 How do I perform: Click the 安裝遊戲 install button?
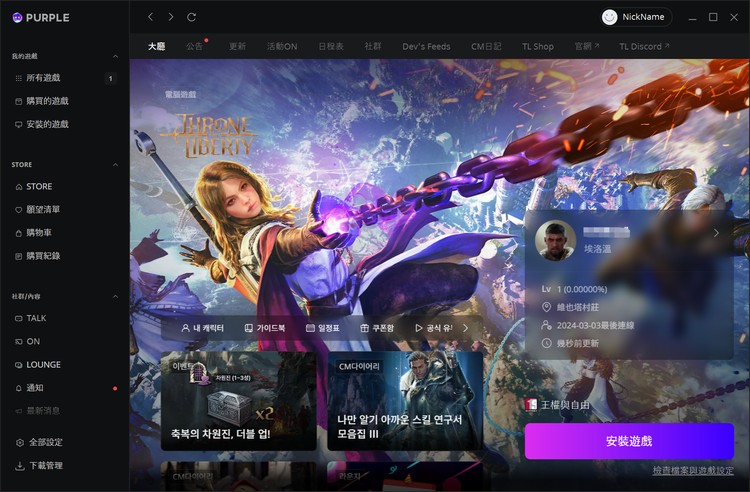(629, 441)
